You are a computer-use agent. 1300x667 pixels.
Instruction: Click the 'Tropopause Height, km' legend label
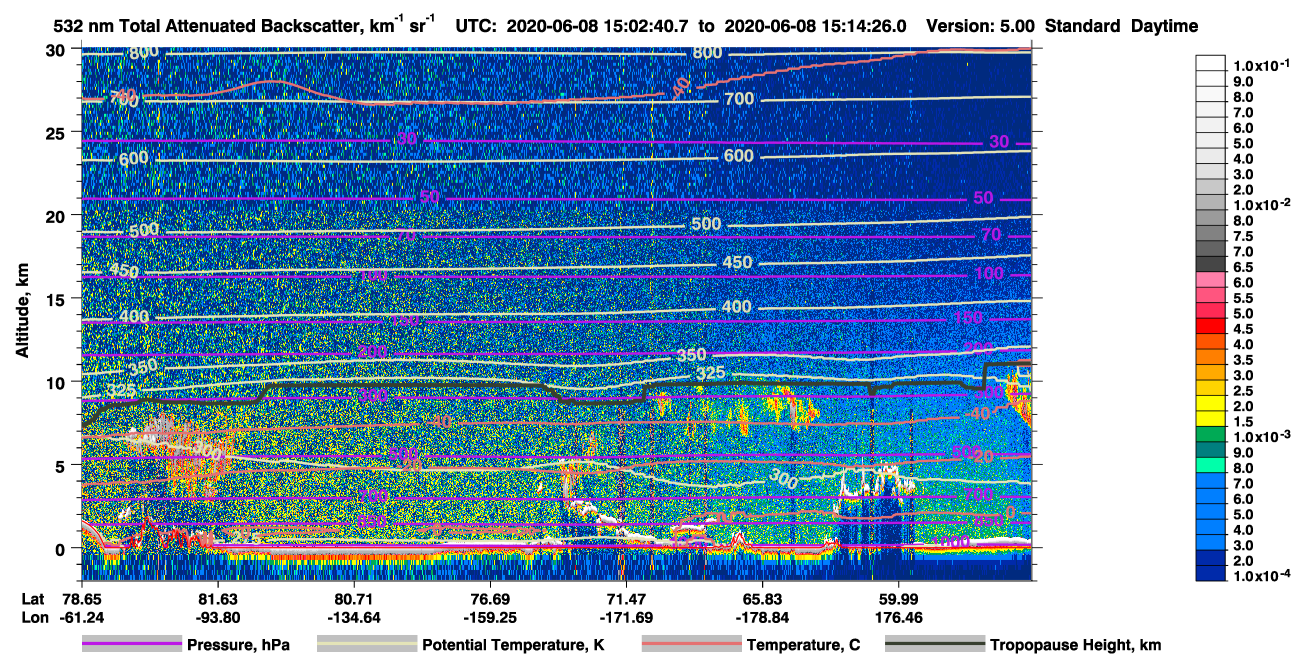click(1075, 646)
